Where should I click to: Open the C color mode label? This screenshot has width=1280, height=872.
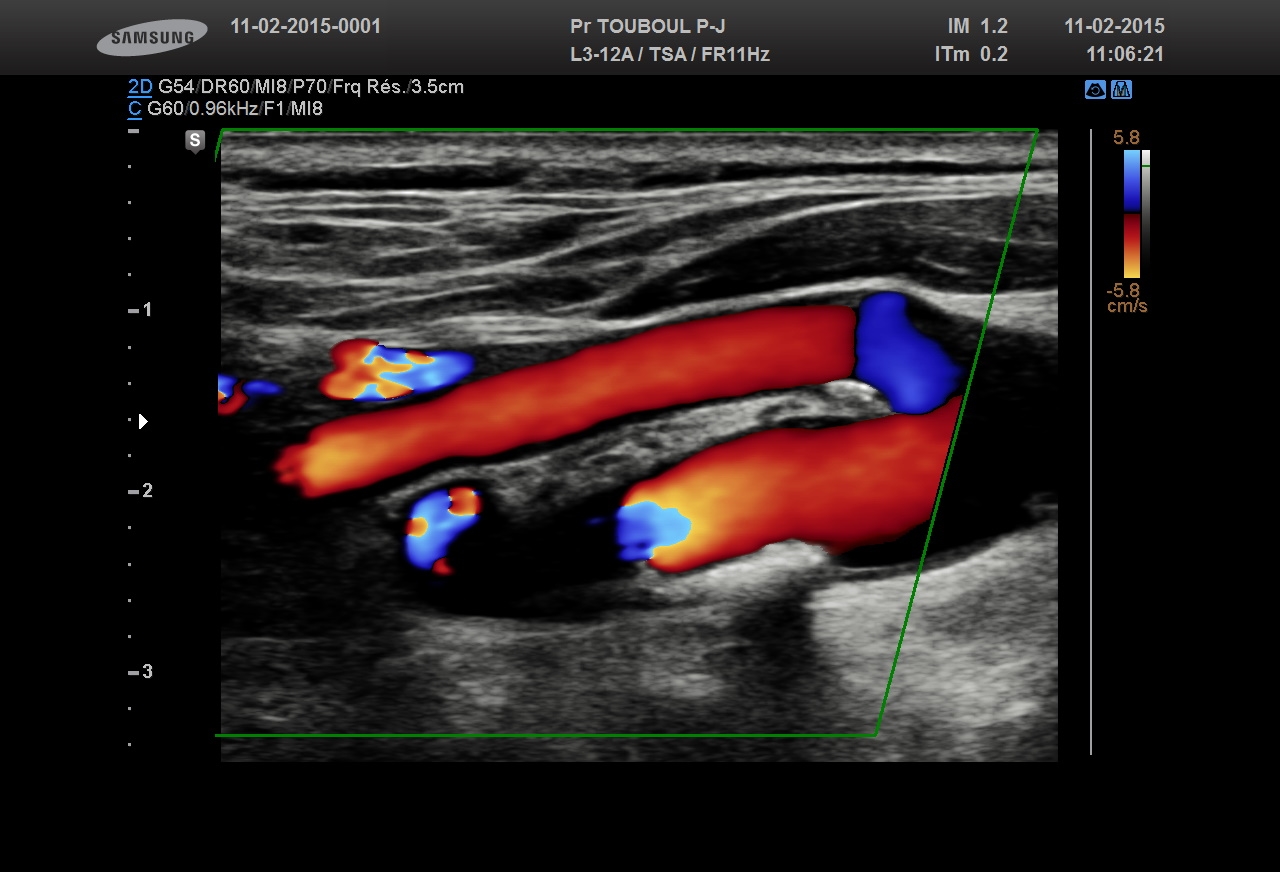coord(134,109)
